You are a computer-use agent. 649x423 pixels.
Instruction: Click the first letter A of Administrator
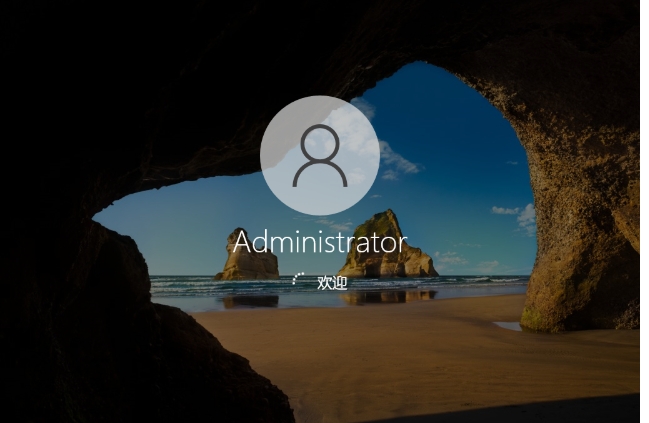240,242
